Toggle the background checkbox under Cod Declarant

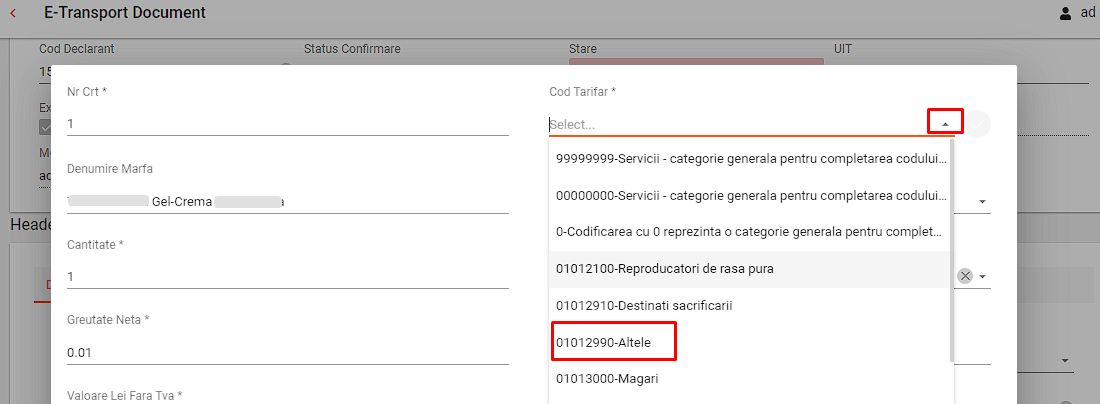pyautogui.click(x=46, y=127)
